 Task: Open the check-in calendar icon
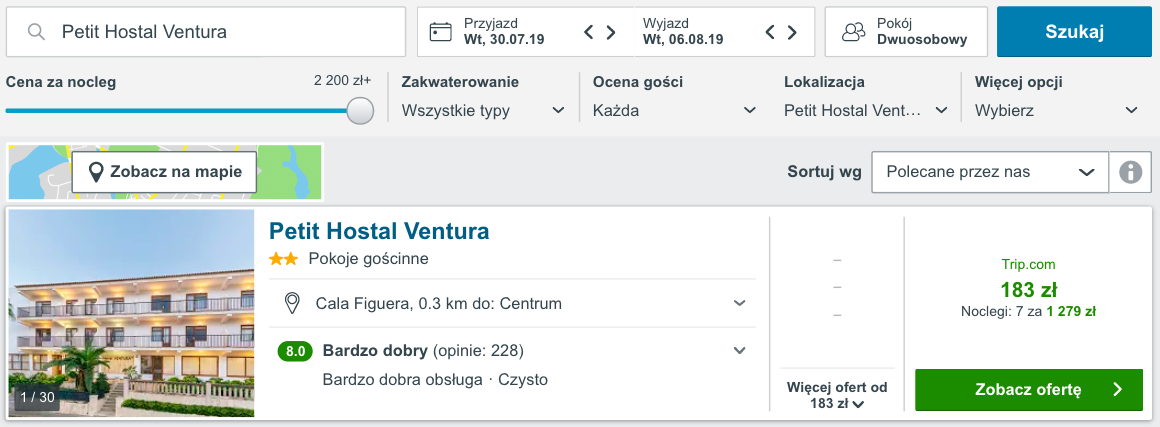tap(441, 32)
